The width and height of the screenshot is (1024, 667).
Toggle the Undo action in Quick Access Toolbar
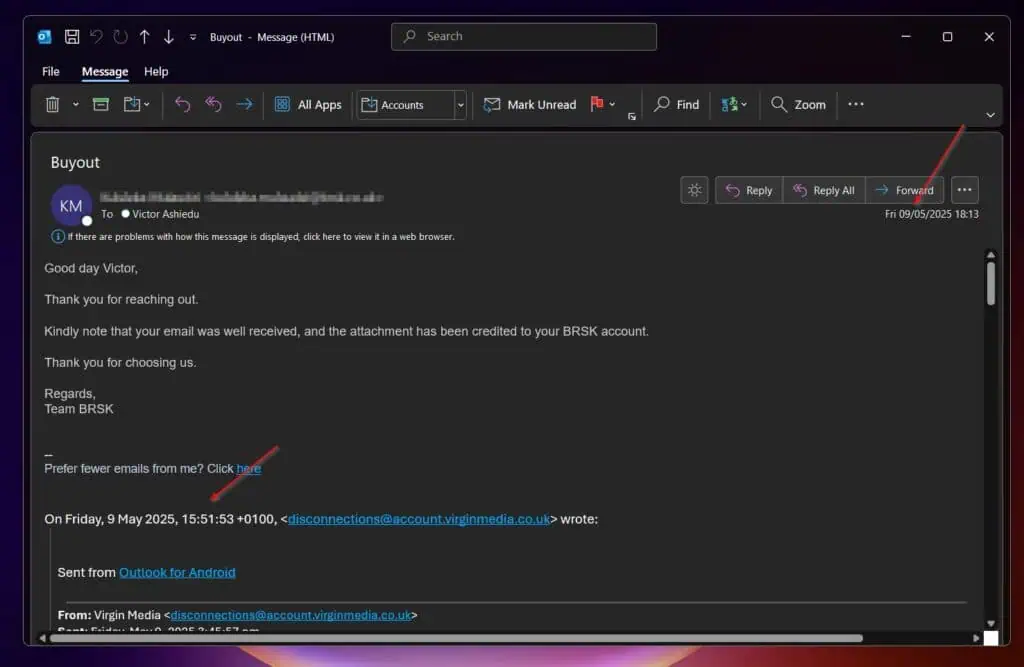(96, 36)
